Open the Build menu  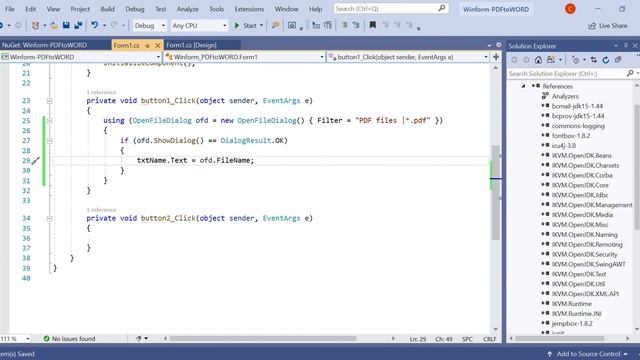point(107,9)
